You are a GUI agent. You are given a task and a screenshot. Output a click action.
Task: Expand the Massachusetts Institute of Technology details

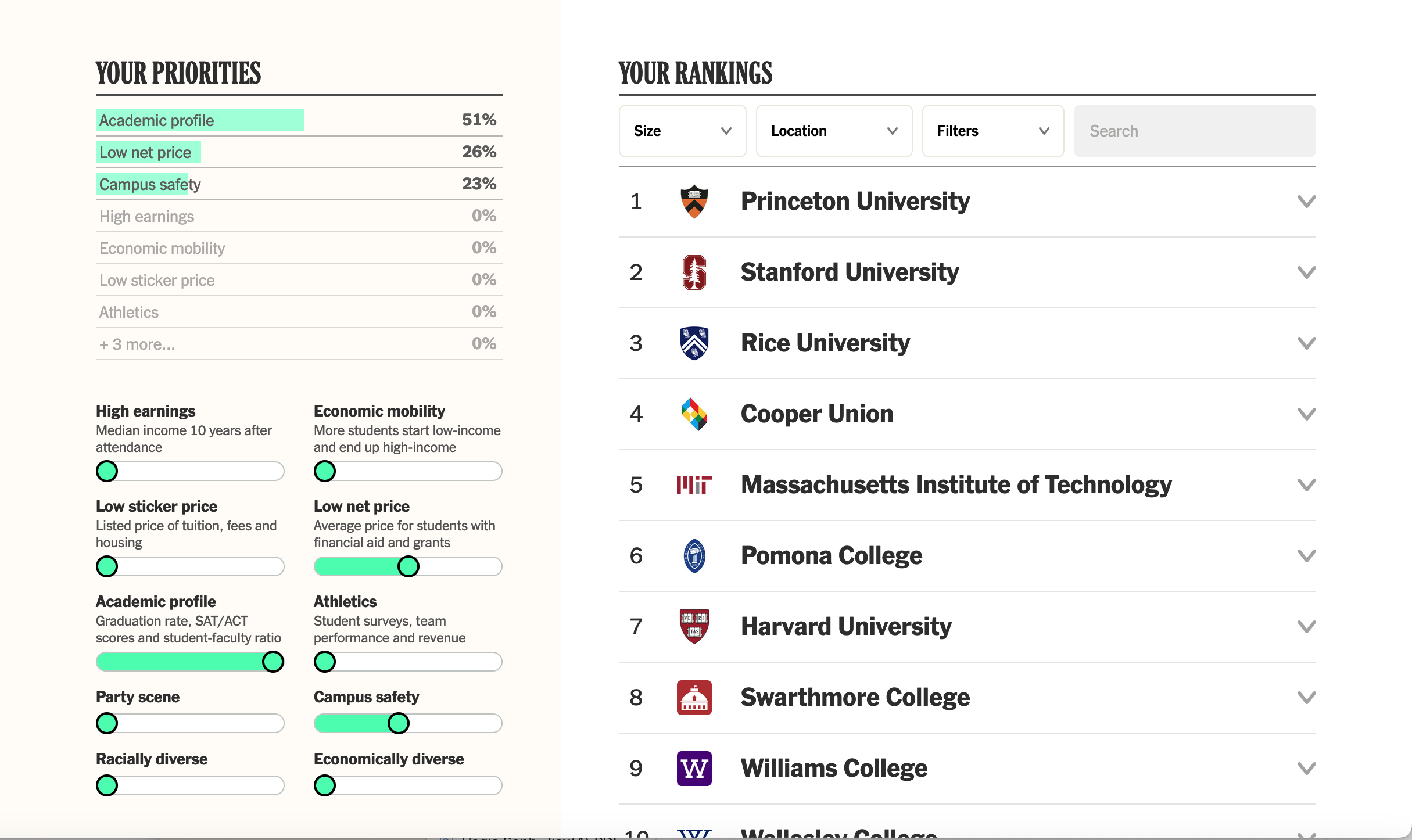[x=1306, y=485]
